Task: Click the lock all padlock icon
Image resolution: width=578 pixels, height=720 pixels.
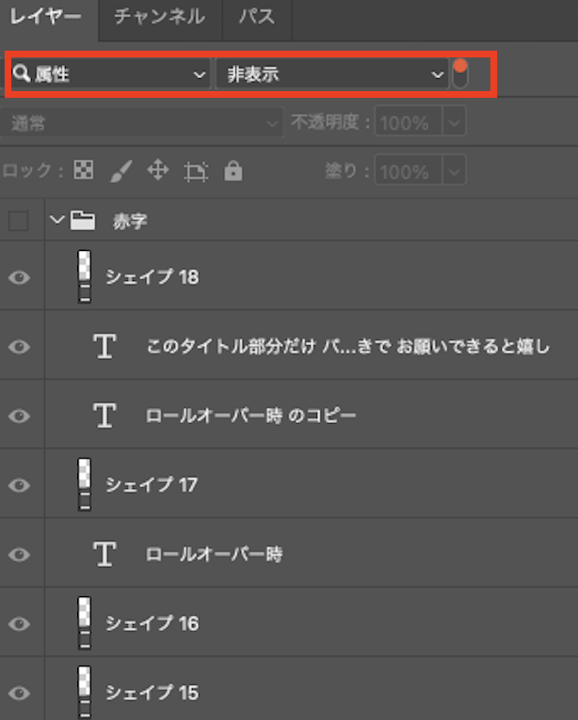Action: 233,170
